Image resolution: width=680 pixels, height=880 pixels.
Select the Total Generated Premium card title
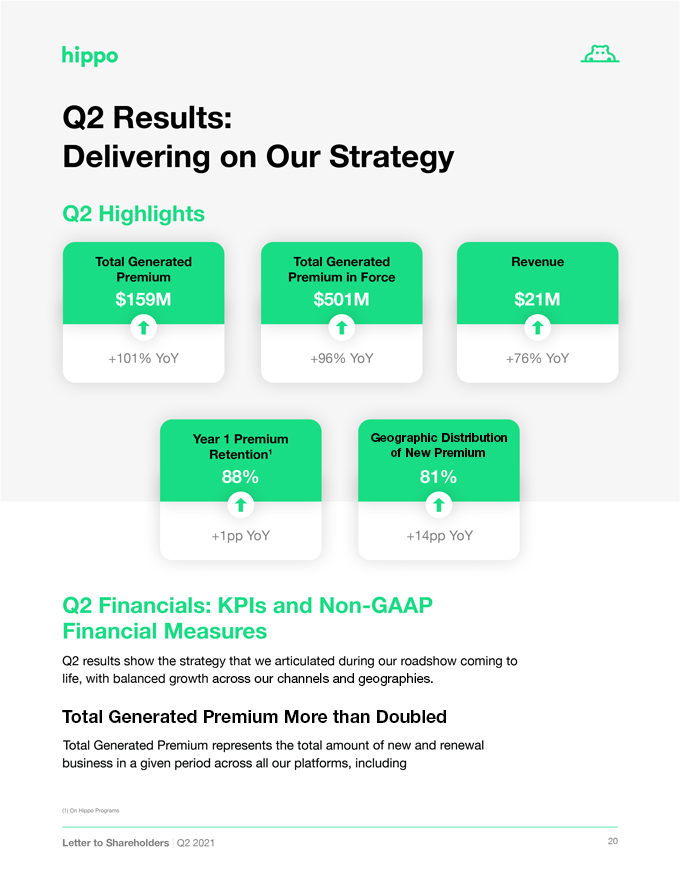(x=144, y=269)
